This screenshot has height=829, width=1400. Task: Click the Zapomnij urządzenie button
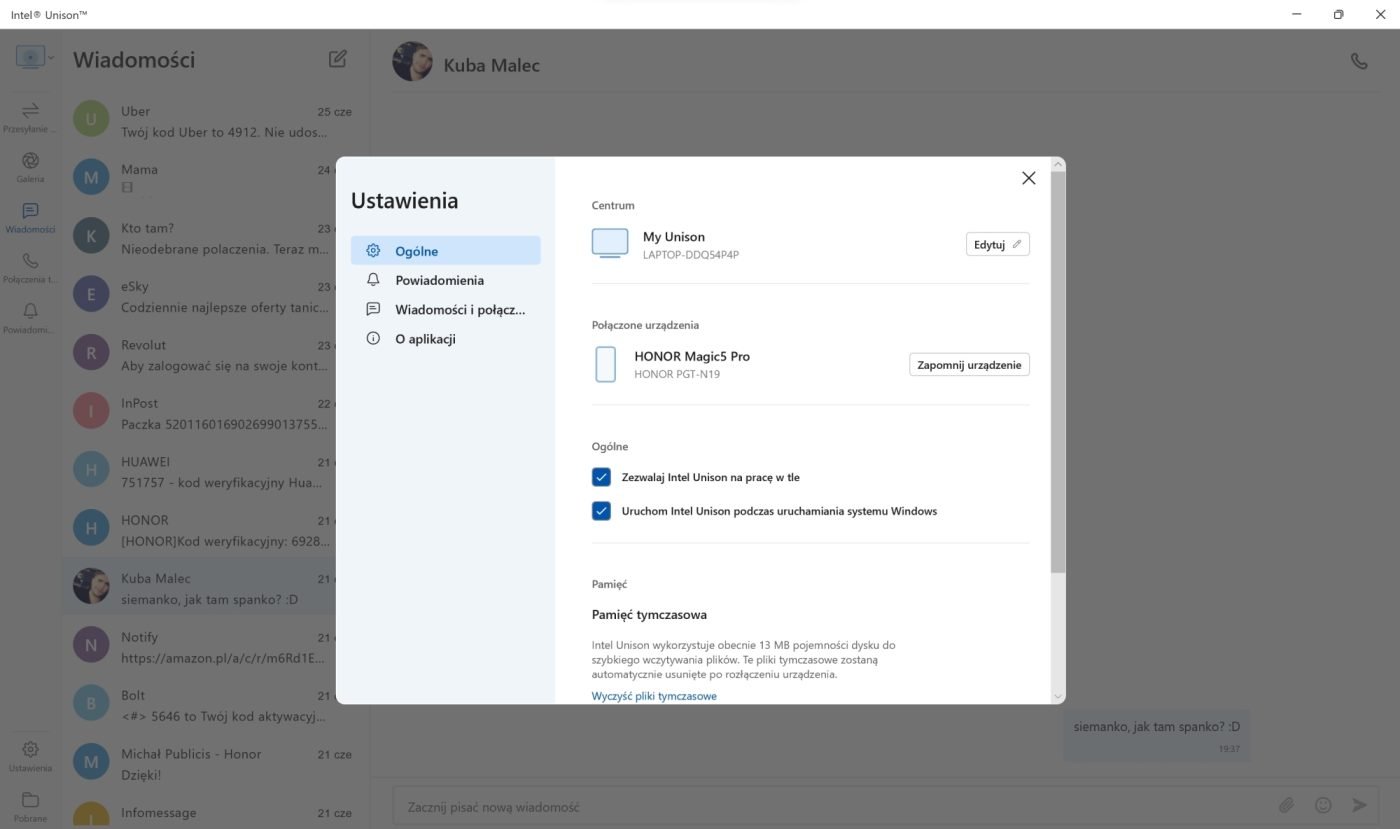[969, 365]
